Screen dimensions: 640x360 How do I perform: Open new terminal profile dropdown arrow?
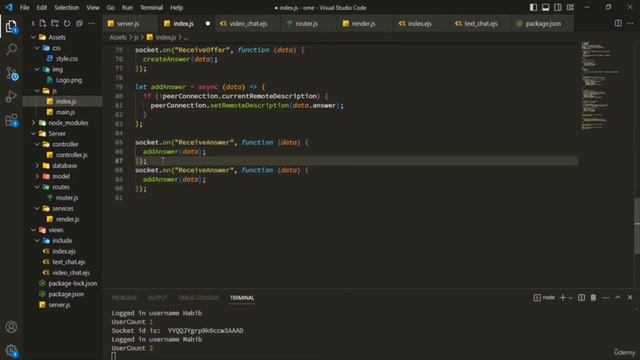click(x=571, y=298)
